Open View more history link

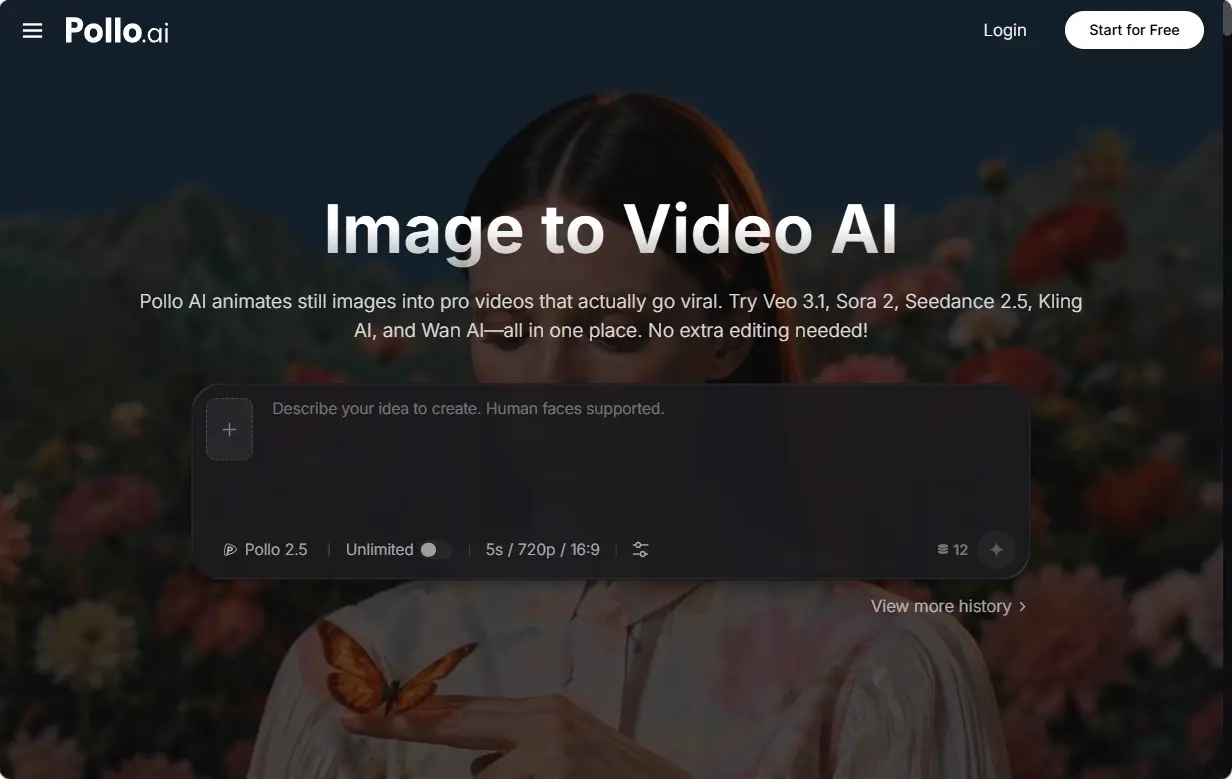[948, 606]
